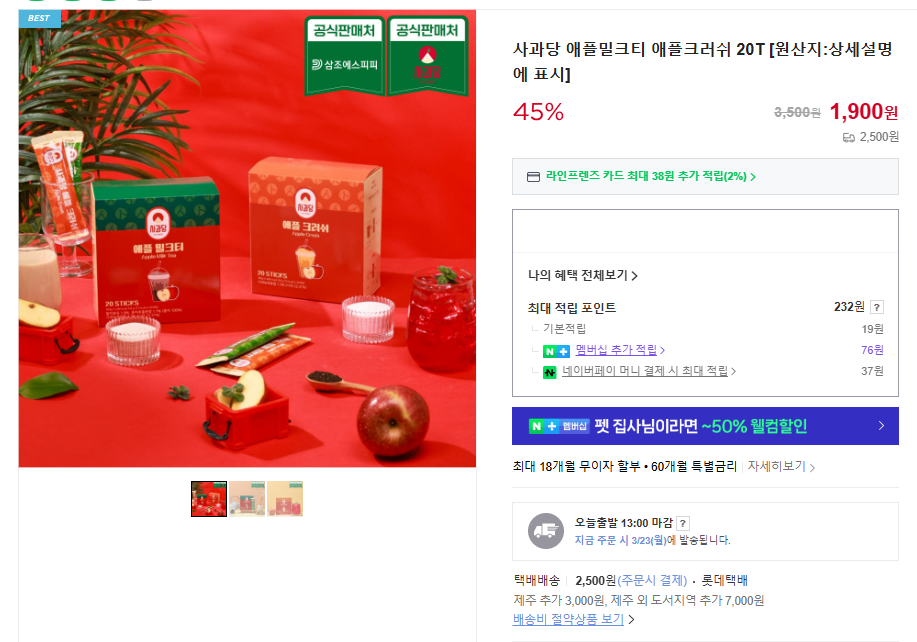Click the question mark next to 오늘출발 13:00 마감
The image size is (917, 642).
coord(682,523)
